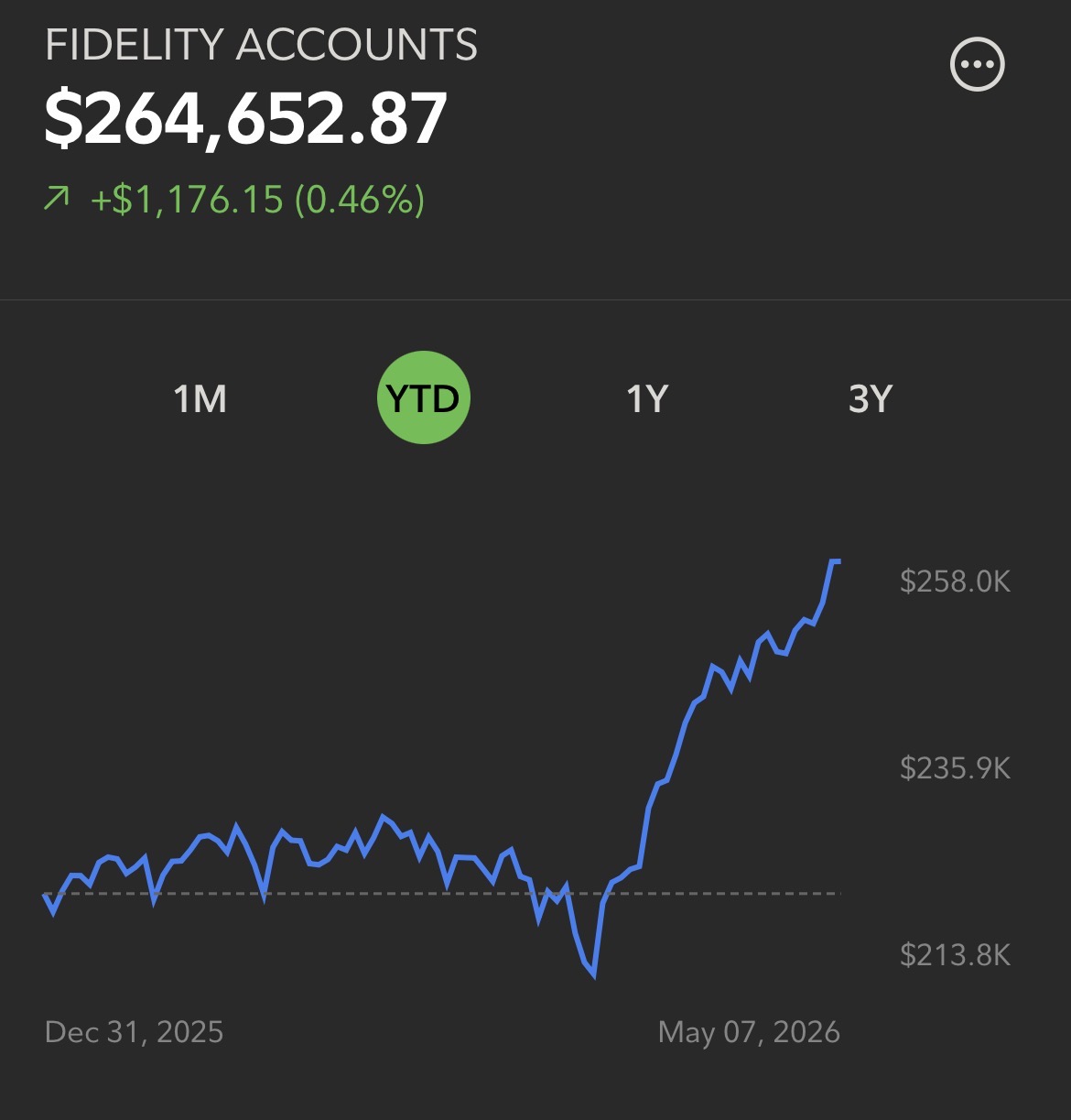Screen dimensions: 1071x1120
Task: Tap the $264,652.87 balance total
Action: (246, 119)
